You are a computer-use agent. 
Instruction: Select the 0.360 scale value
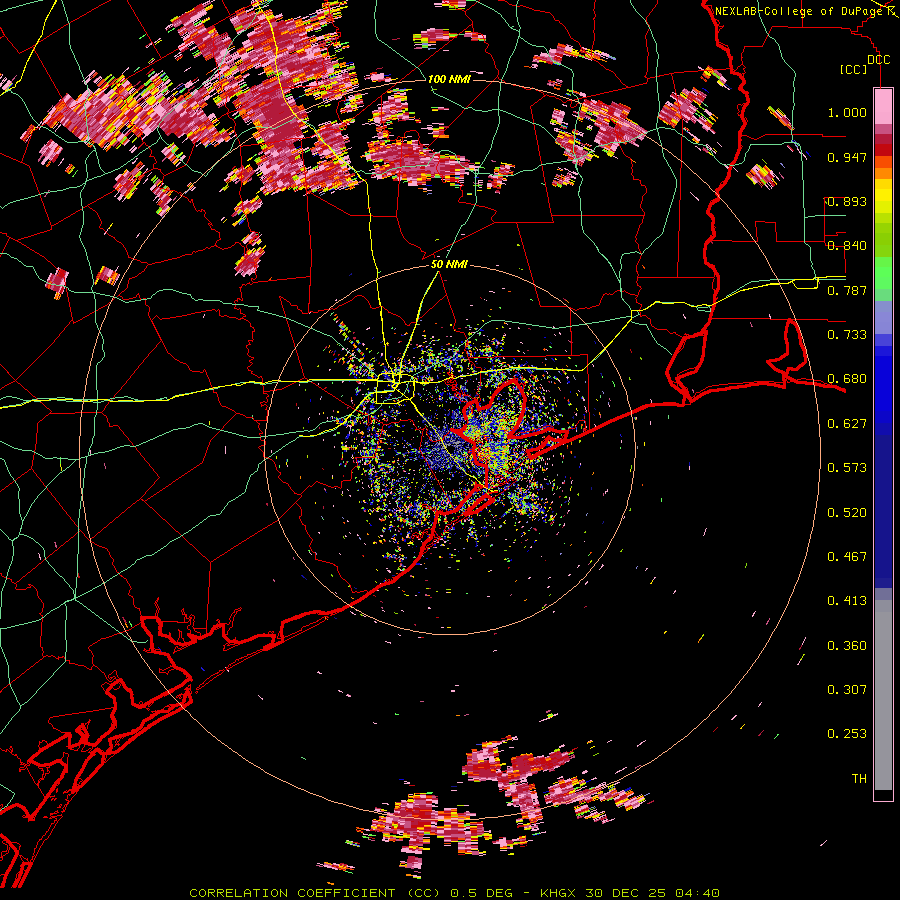[847, 646]
